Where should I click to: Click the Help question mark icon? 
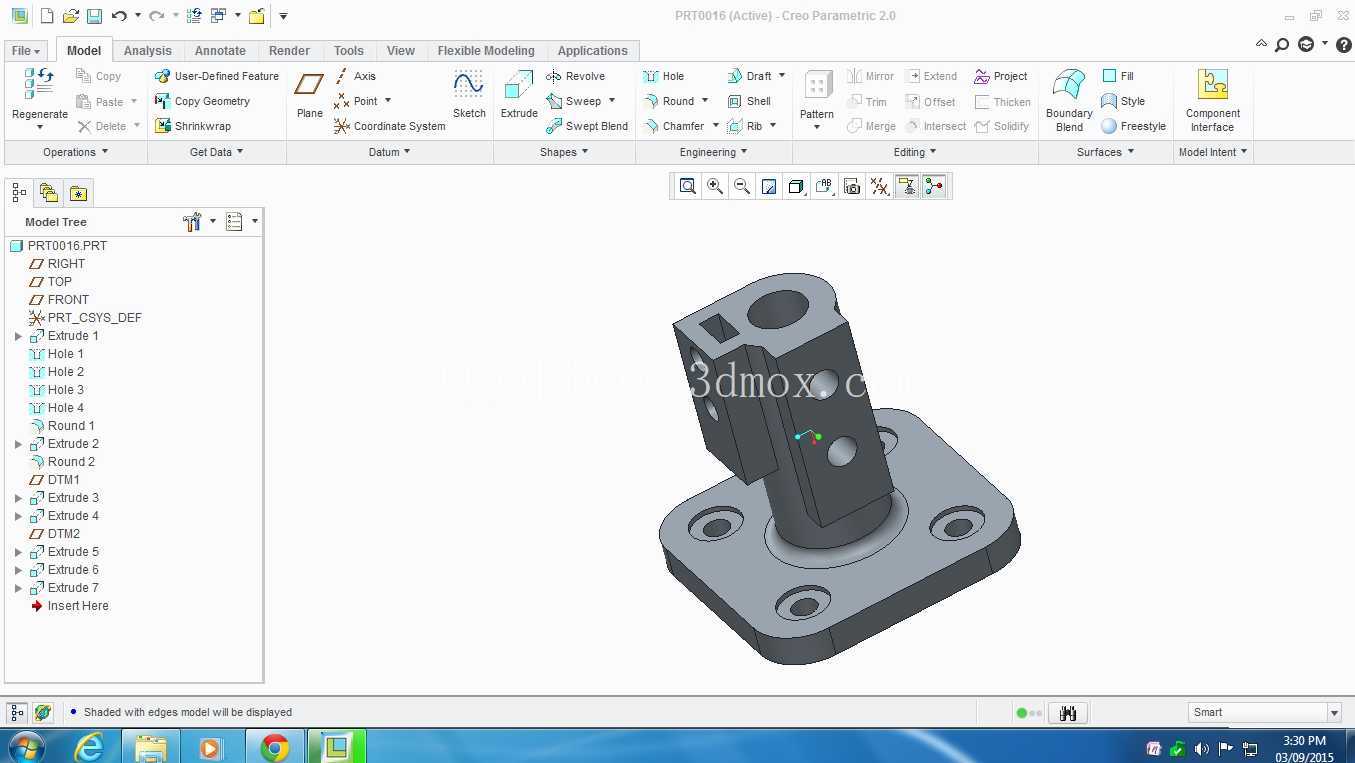coord(1344,44)
